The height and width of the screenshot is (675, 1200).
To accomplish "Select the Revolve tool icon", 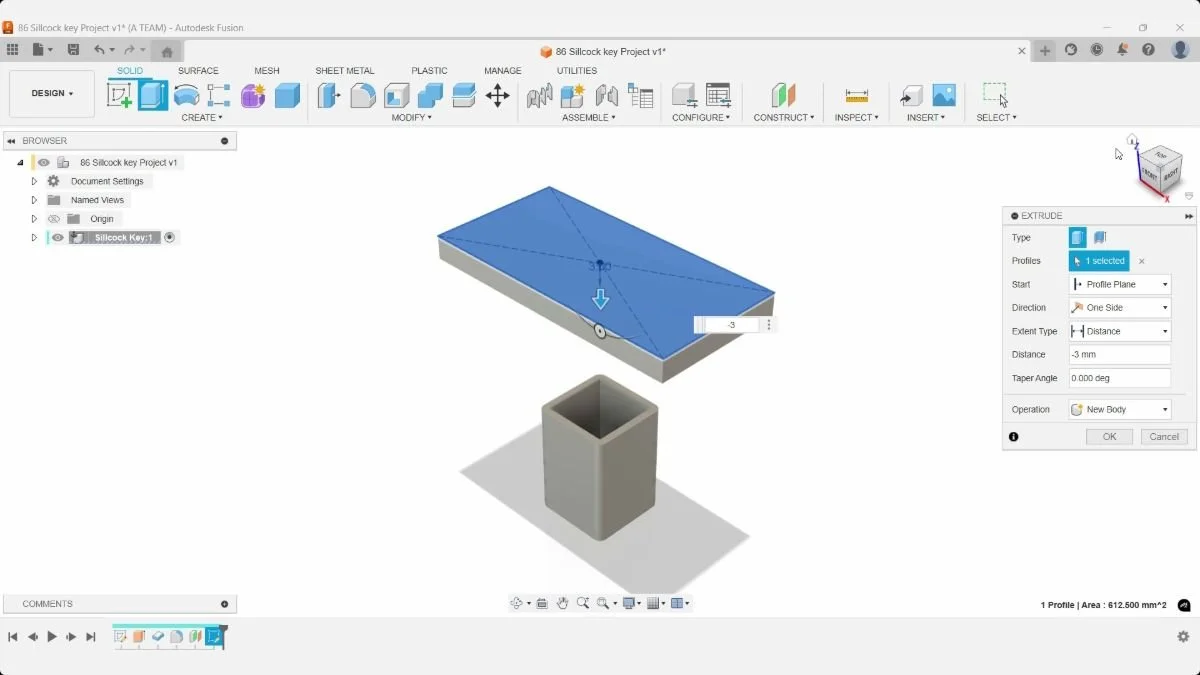I will pos(186,95).
